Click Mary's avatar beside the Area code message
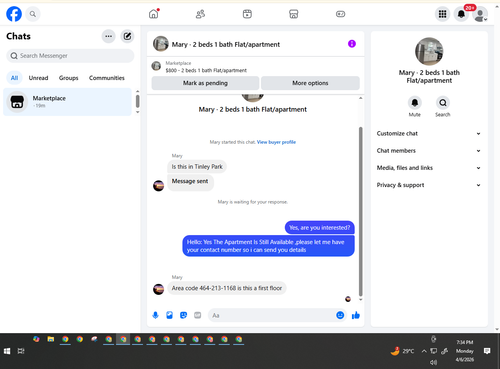This screenshot has height=369, width=500. pyautogui.click(x=158, y=289)
